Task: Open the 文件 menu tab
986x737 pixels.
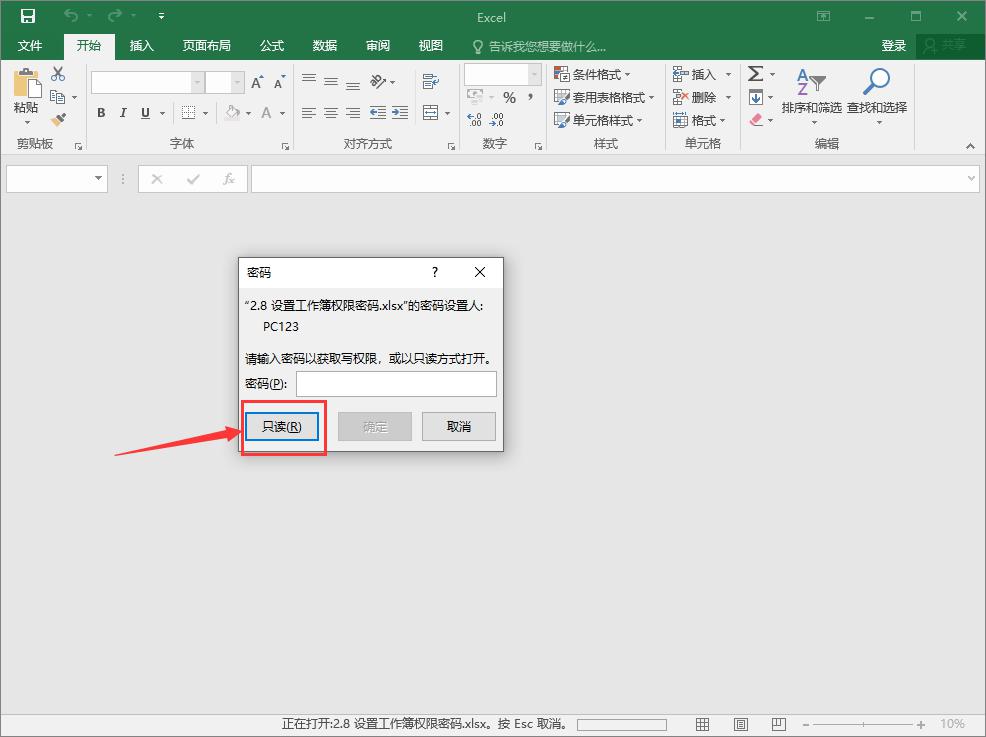Action: (x=30, y=46)
